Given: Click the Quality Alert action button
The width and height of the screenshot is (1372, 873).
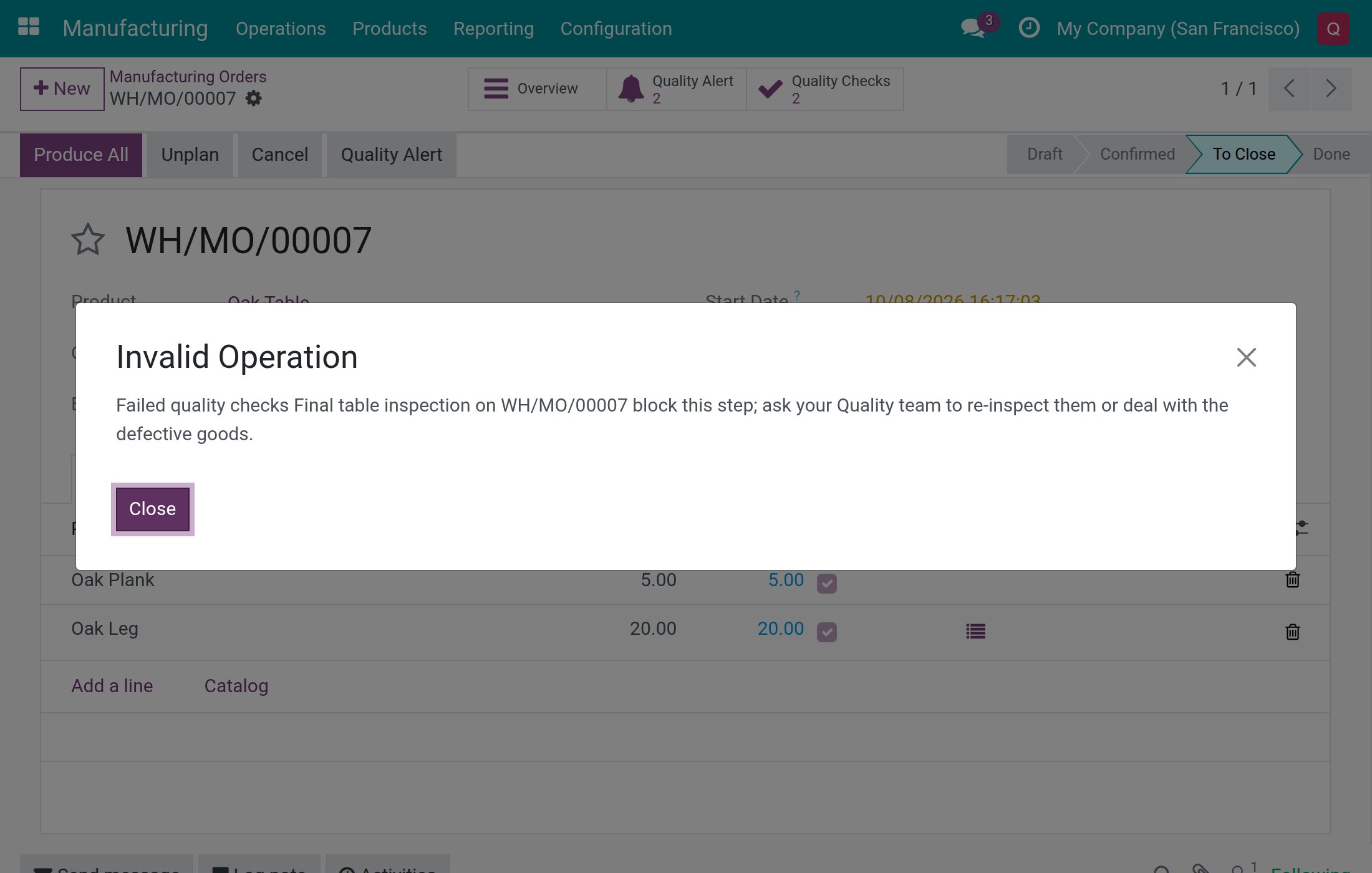Looking at the screenshot, I should [392, 155].
